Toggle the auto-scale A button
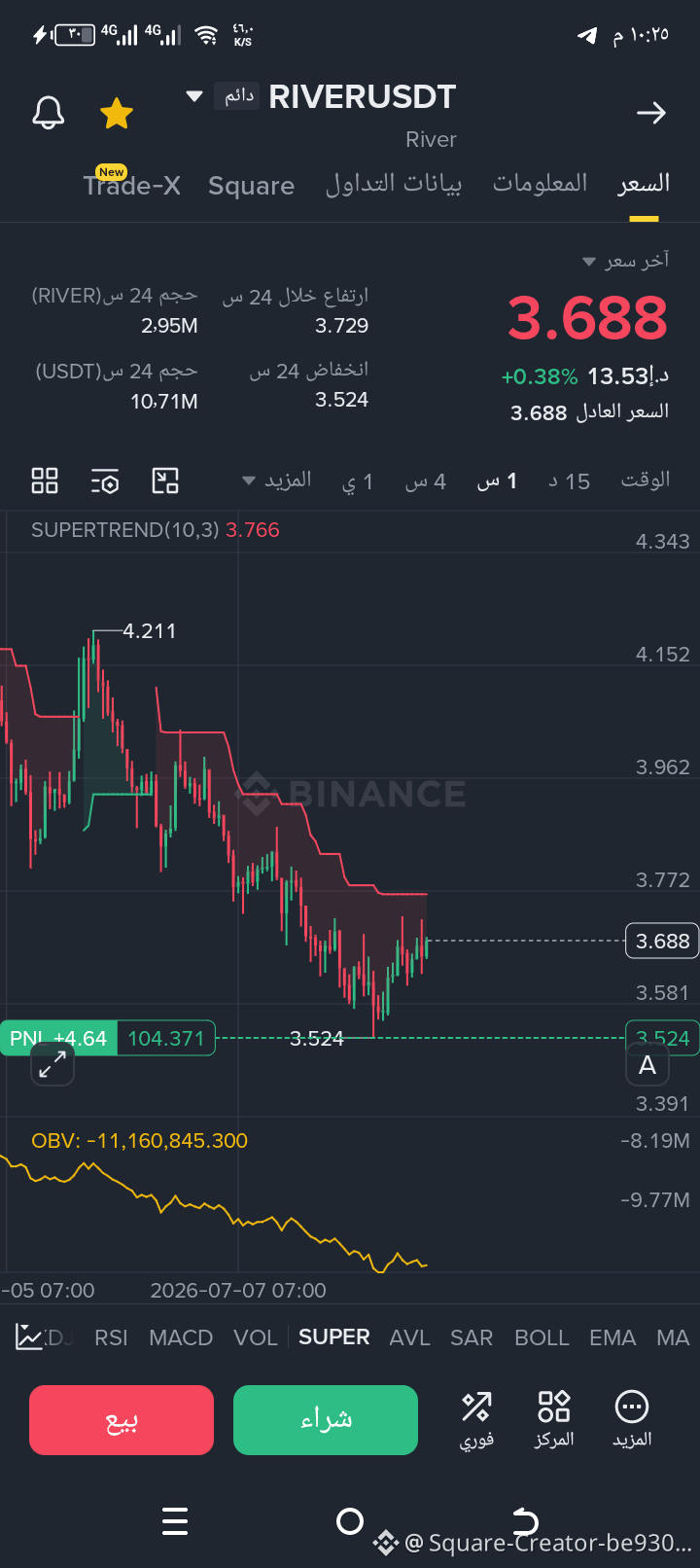Screen dimensions: 700x1568 647,1066
